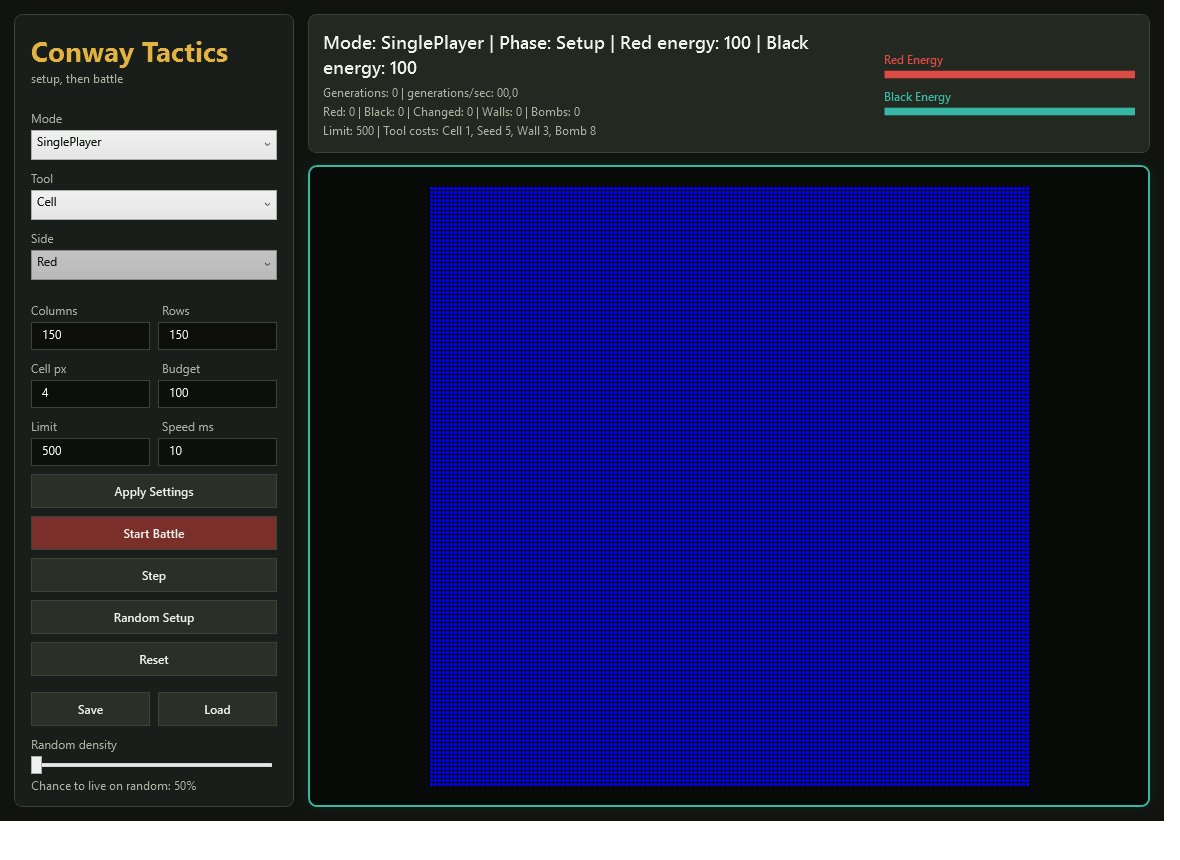Click the 'Random density' label
1180x860 pixels.
tap(74, 745)
